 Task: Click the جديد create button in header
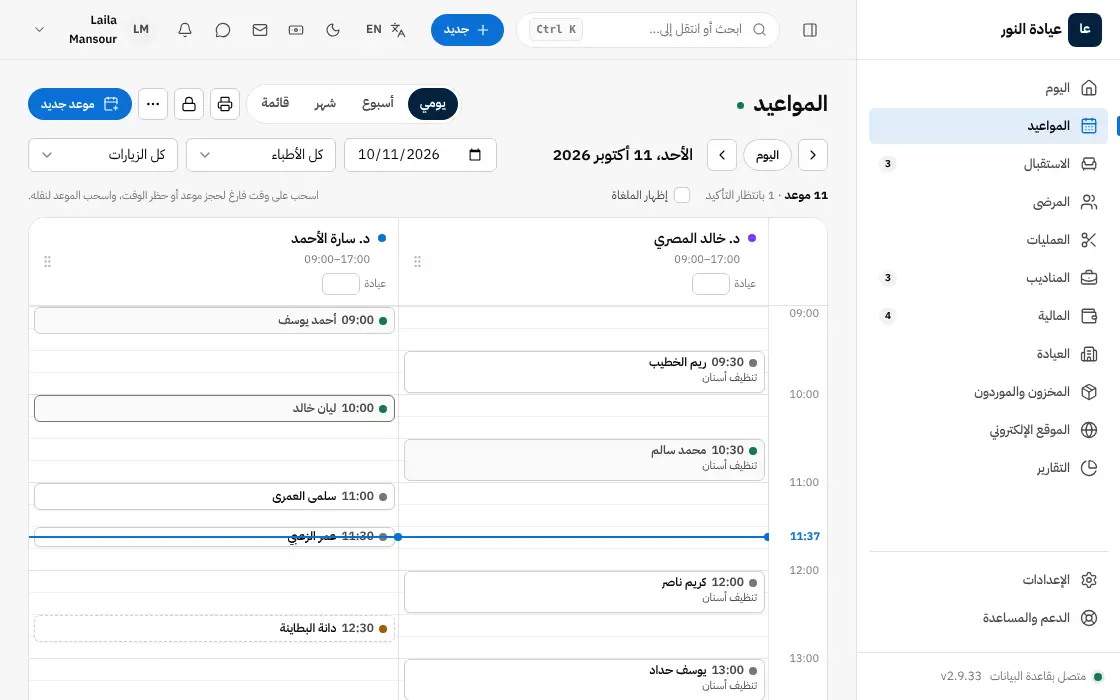pyautogui.click(x=467, y=30)
